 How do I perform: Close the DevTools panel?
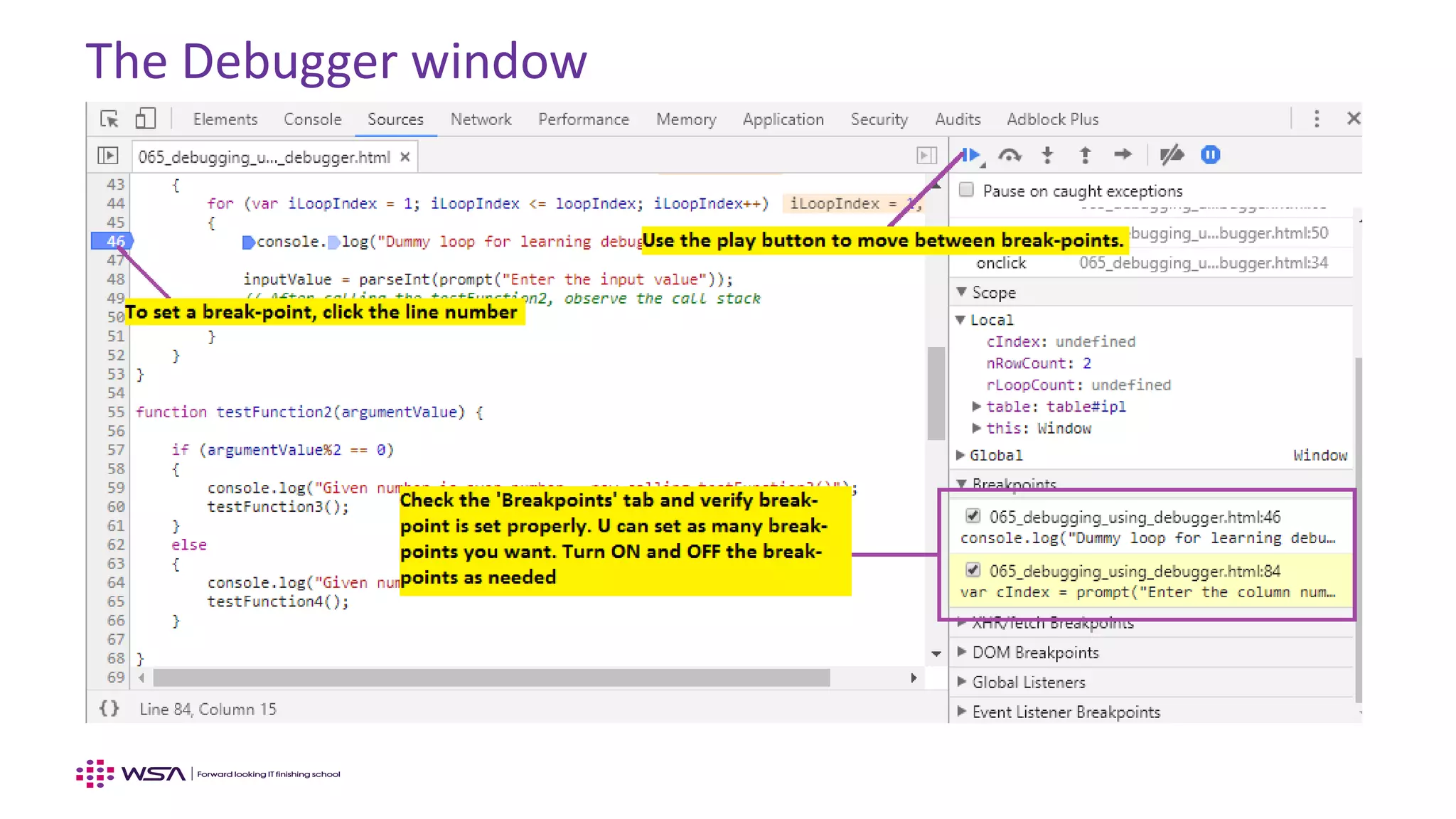point(1354,118)
